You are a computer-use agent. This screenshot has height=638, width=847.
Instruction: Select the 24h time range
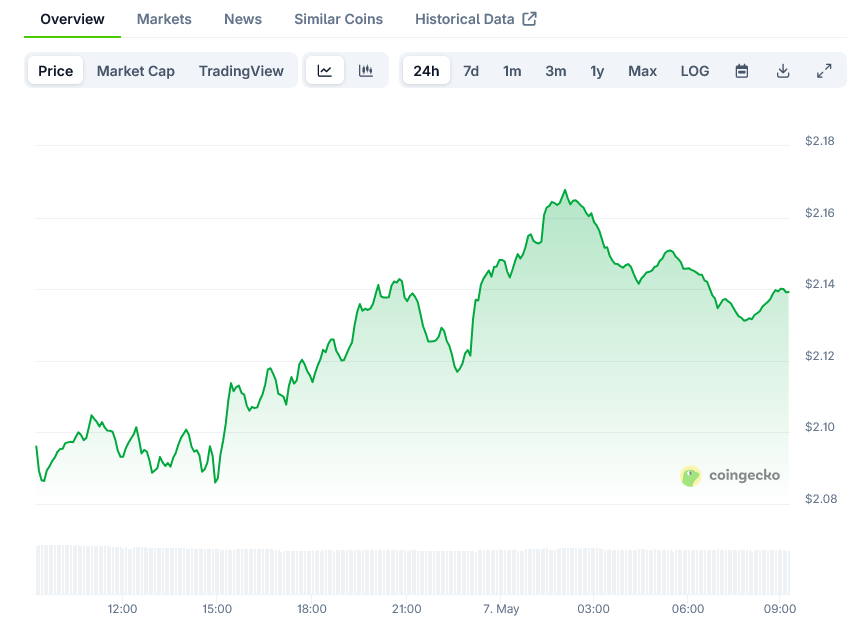pos(426,71)
